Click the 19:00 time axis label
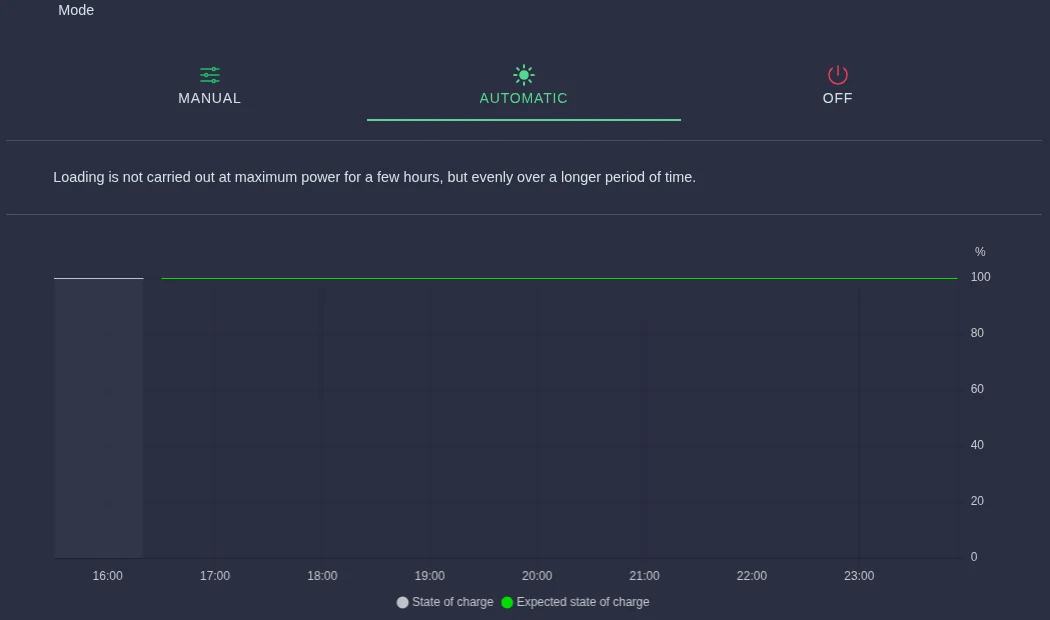 point(429,576)
